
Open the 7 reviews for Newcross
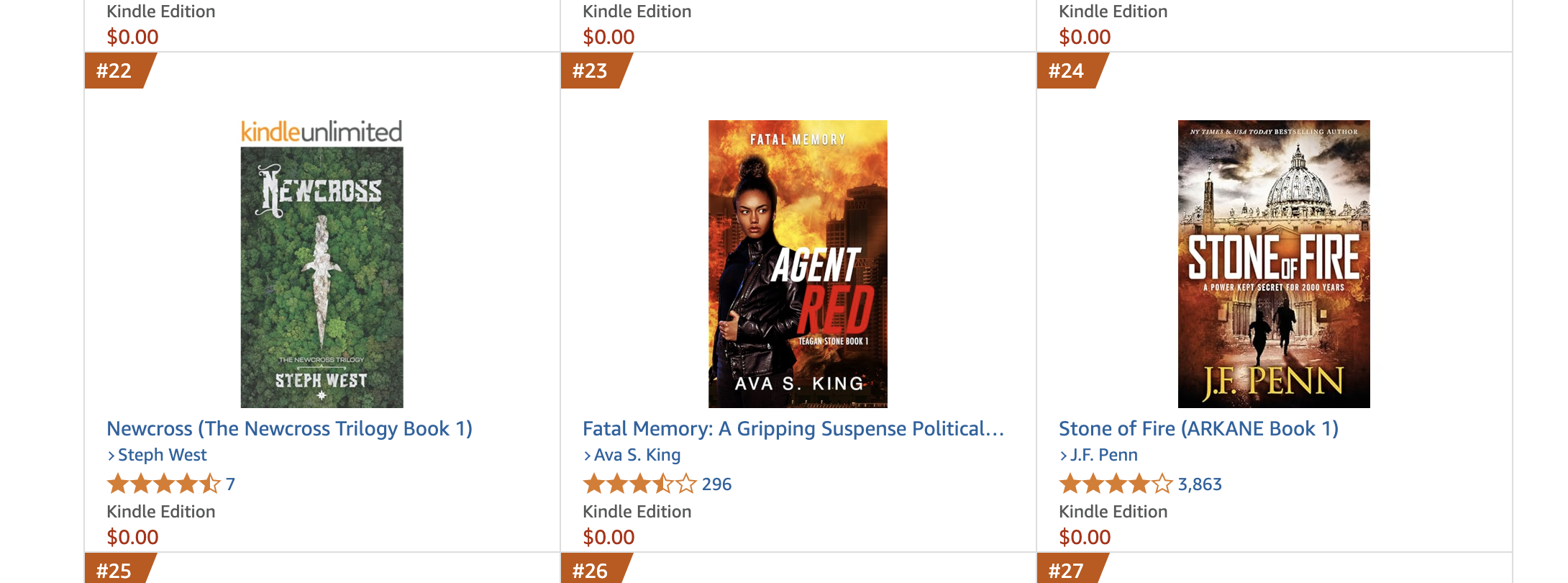click(x=230, y=484)
